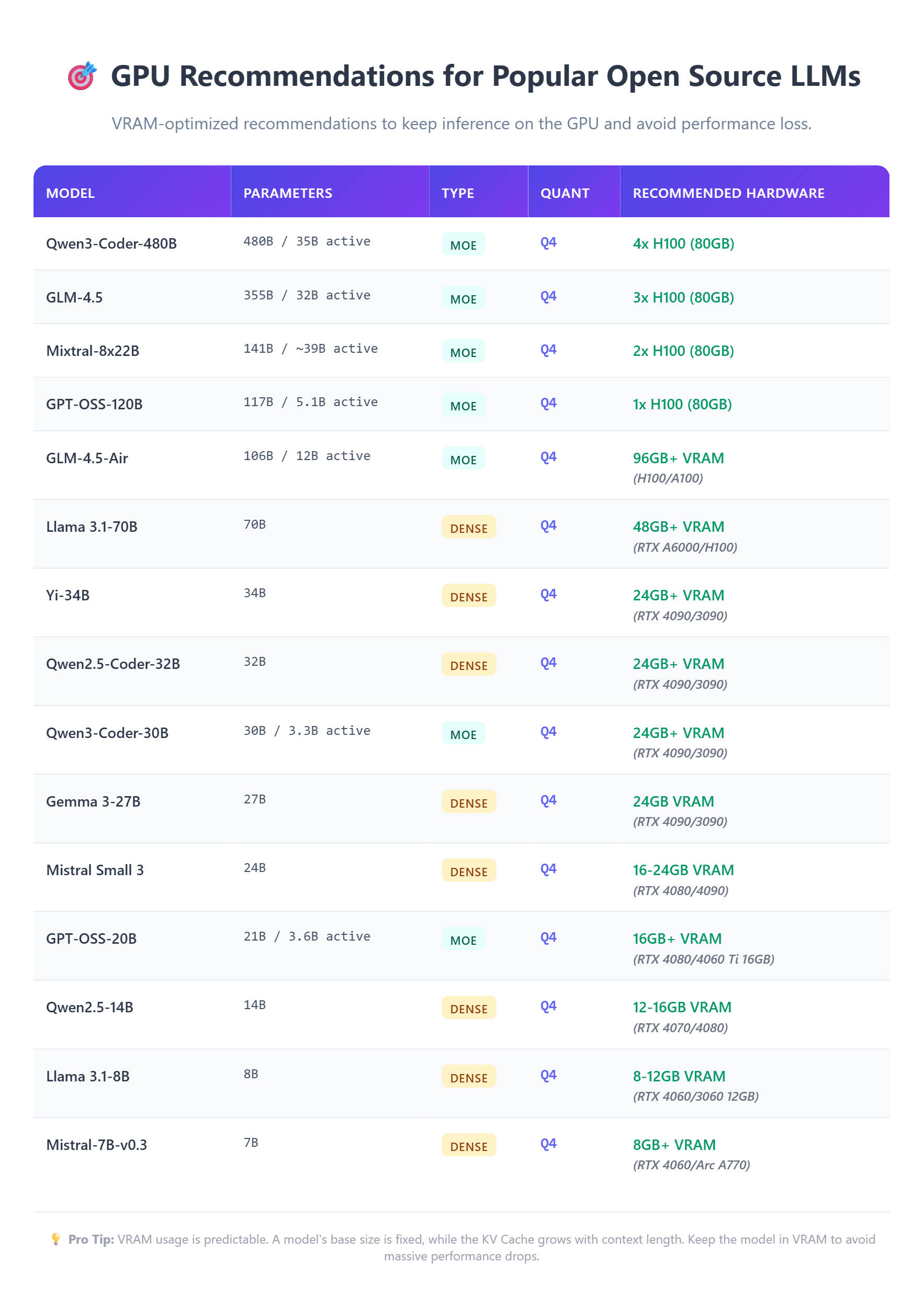Click the Pro Tip bold label
Screen dimensions: 924x1296
(91, 1239)
